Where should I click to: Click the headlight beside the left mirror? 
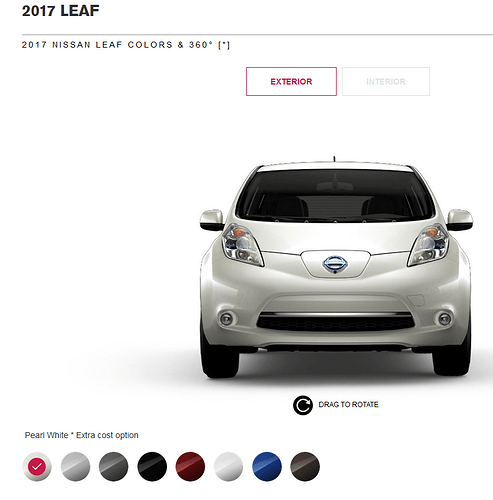click(242, 245)
